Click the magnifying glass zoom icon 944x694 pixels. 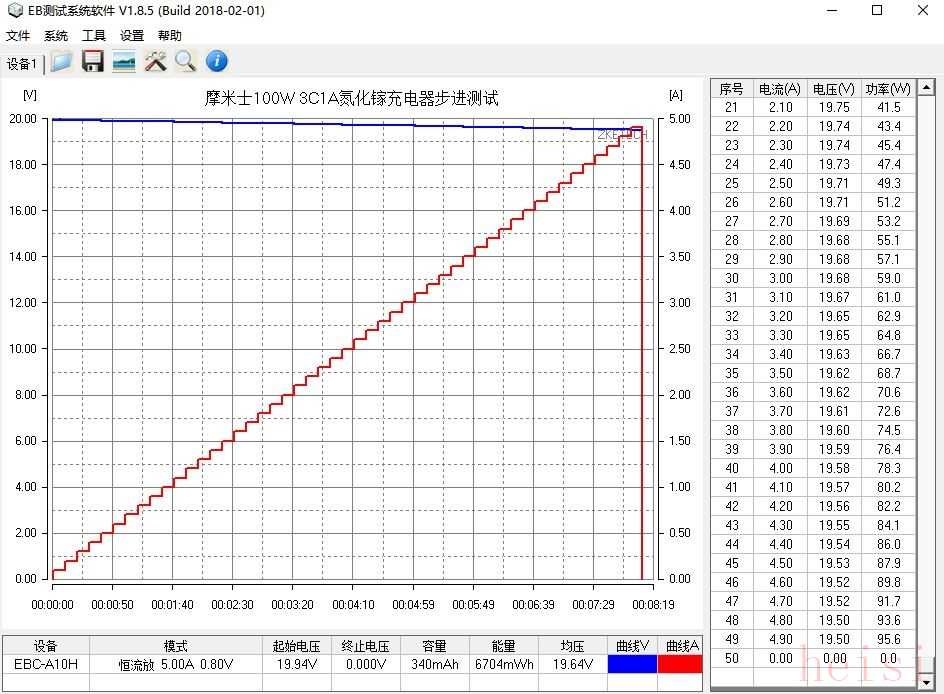(x=185, y=62)
